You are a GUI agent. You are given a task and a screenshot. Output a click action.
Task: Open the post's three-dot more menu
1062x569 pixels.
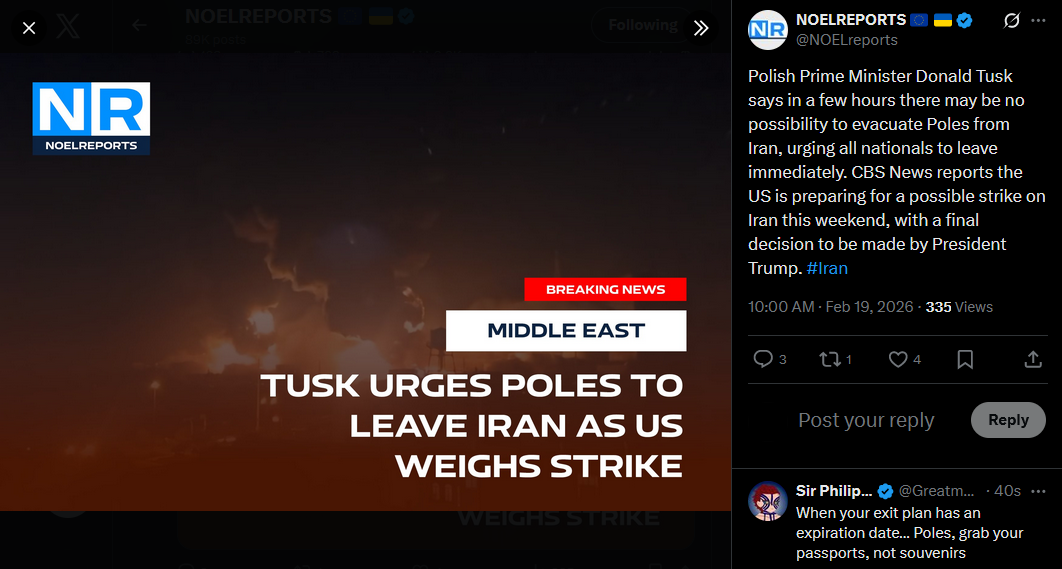(1038, 21)
